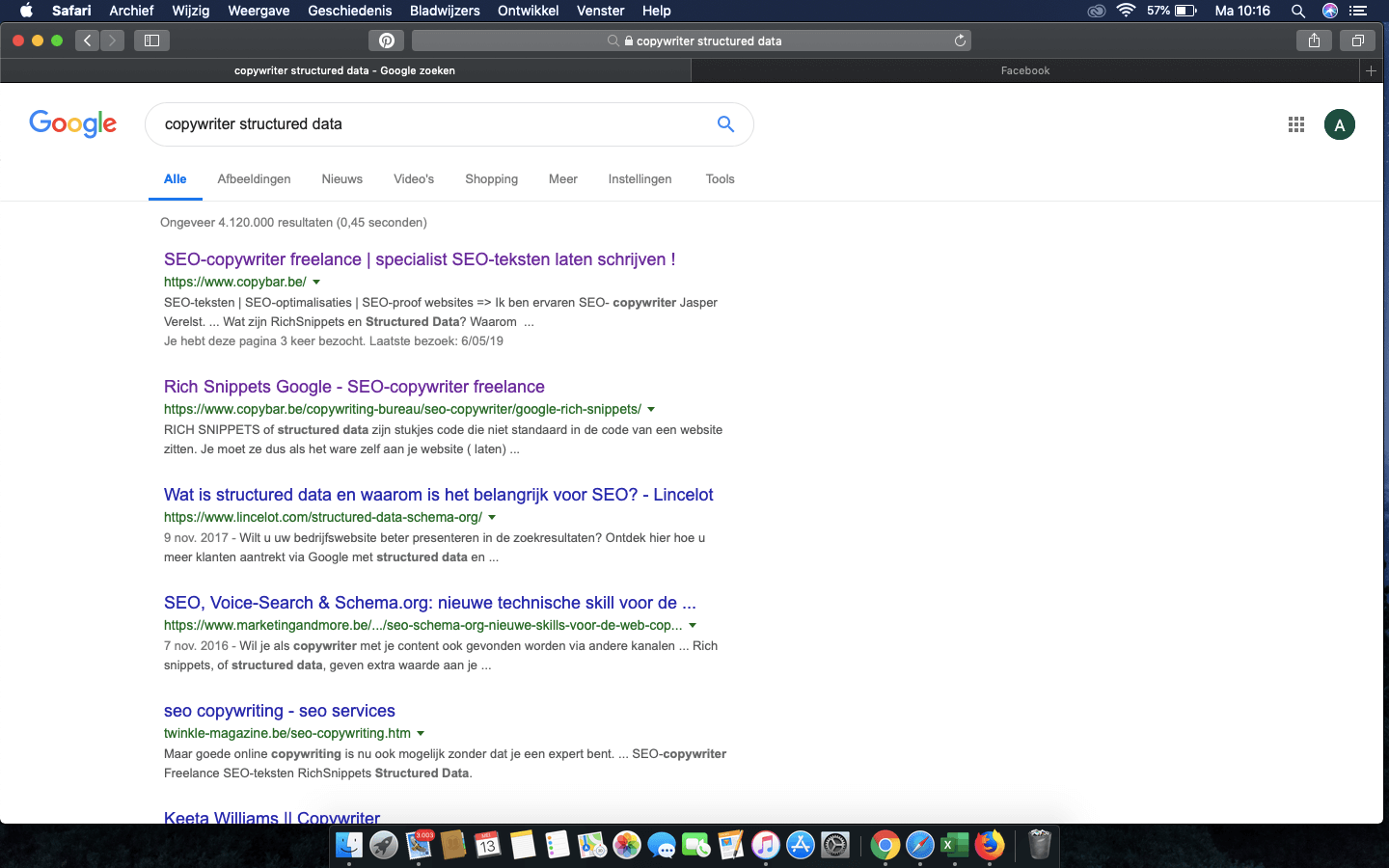Open search Tools

(720, 179)
